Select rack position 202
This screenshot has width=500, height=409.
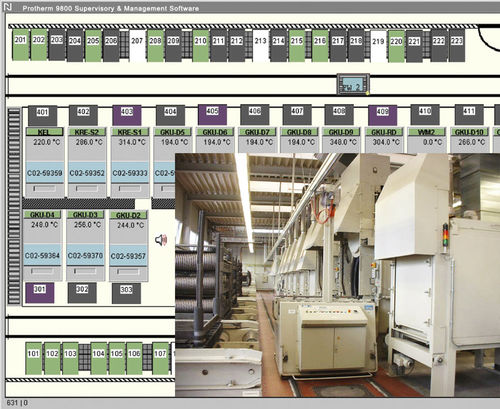click(x=39, y=45)
